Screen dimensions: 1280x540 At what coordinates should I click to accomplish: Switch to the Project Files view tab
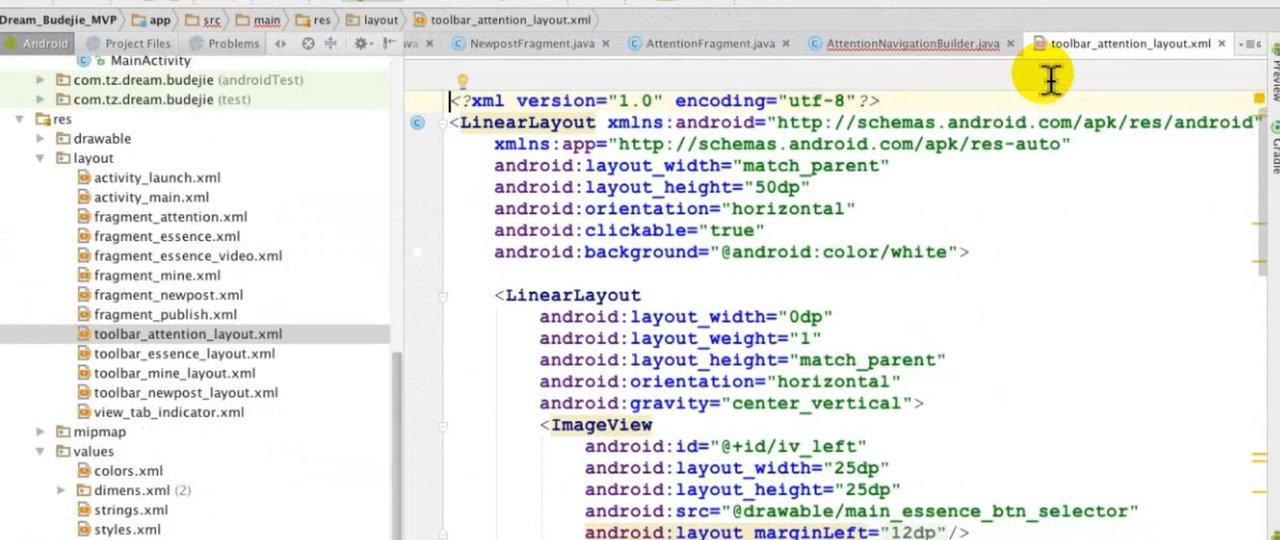(x=137, y=44)
